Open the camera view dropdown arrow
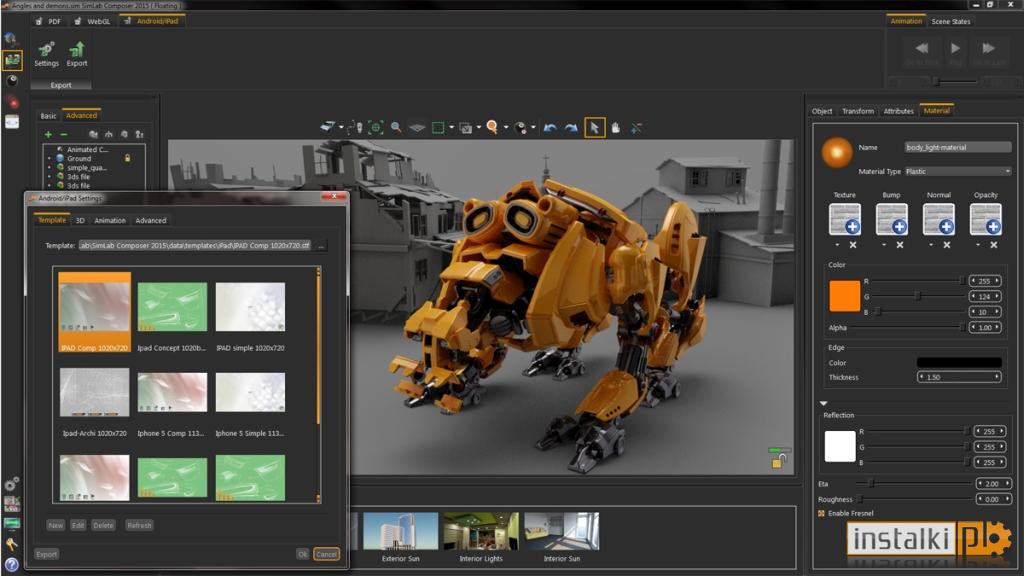Viewport: 1024px width, 576px height. point(341,128)
